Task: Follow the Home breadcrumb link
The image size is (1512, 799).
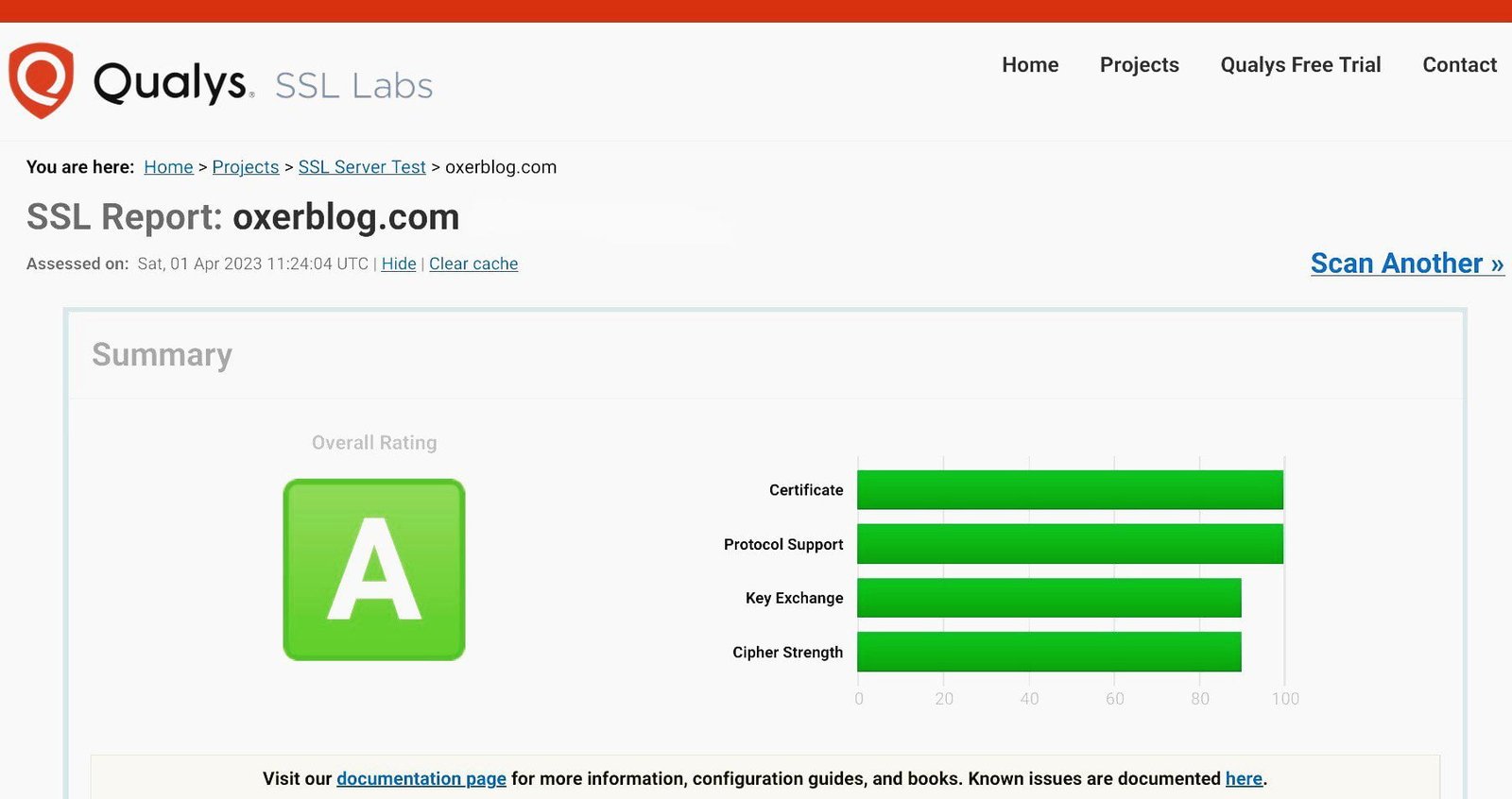Action: click(x=168, y=167)
